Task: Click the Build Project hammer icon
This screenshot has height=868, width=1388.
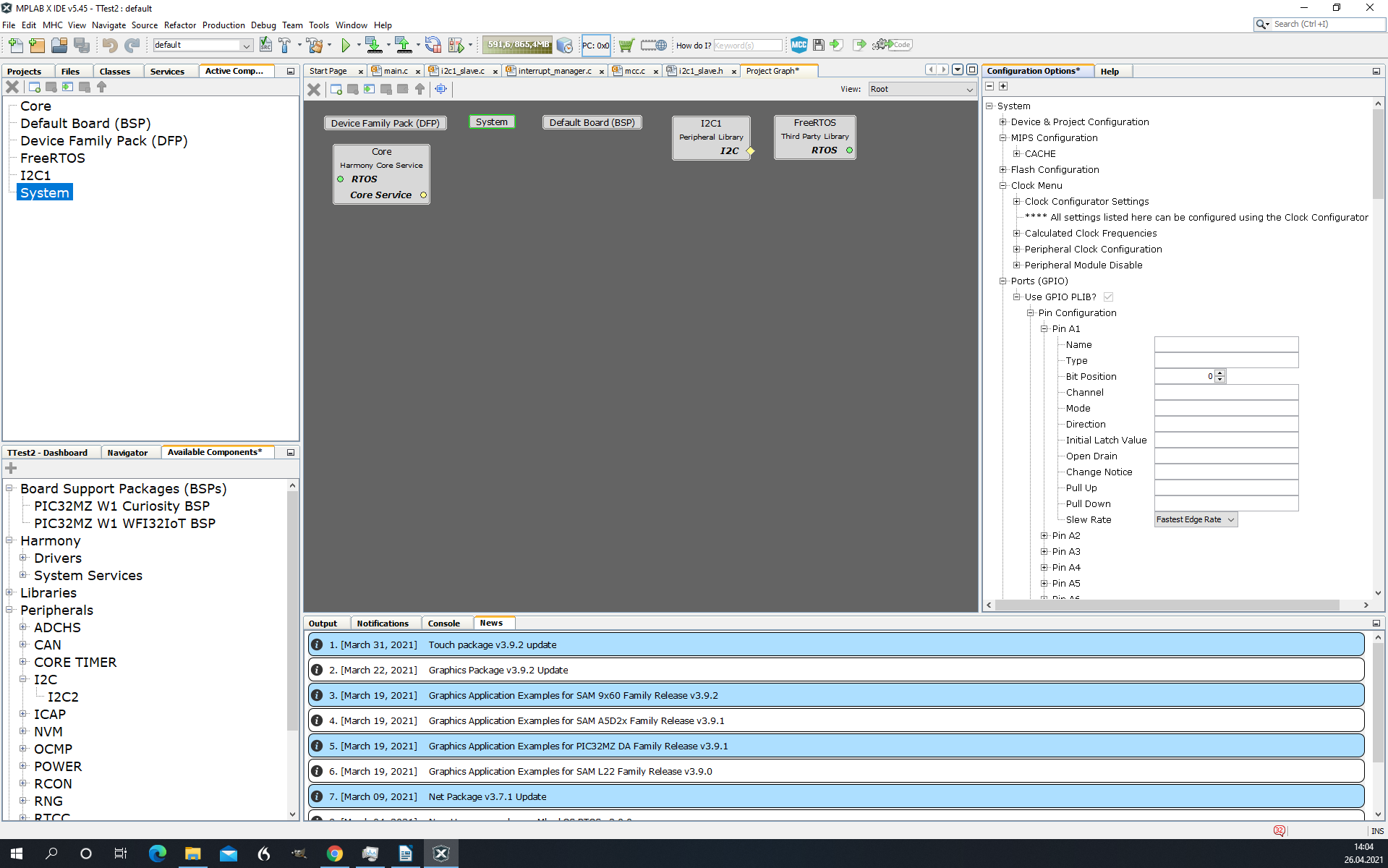Action: (x=285, y=46)
